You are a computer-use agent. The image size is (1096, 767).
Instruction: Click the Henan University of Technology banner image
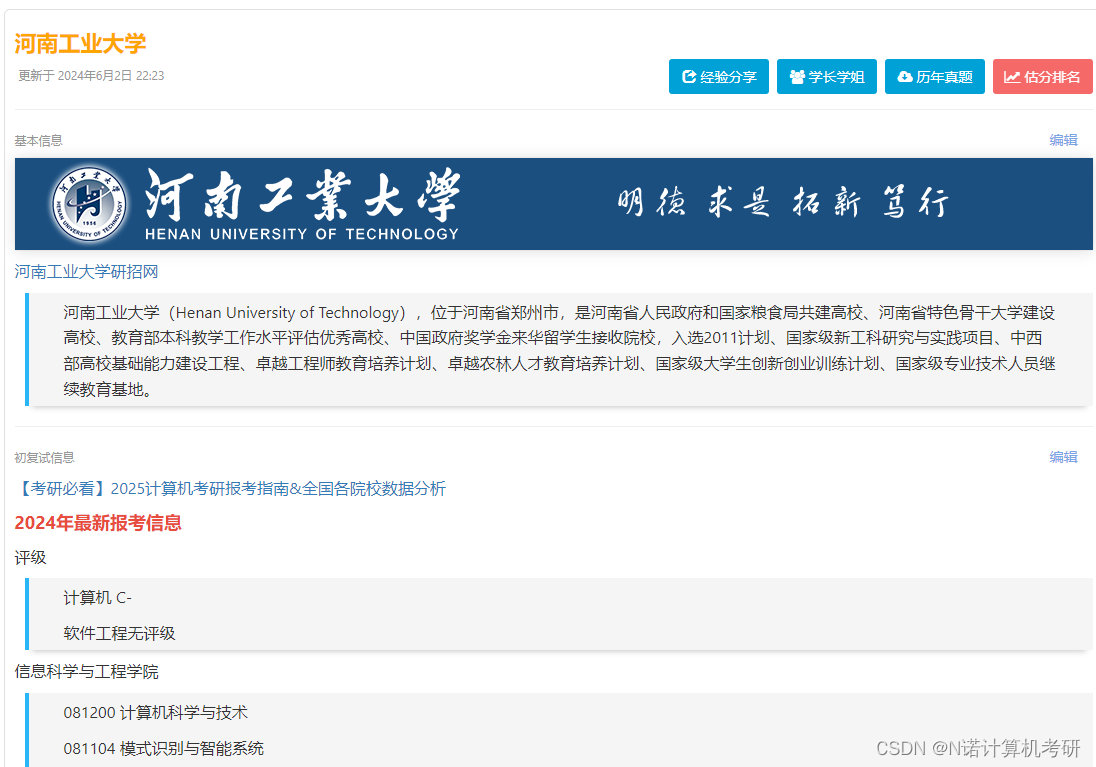(554, 204)
